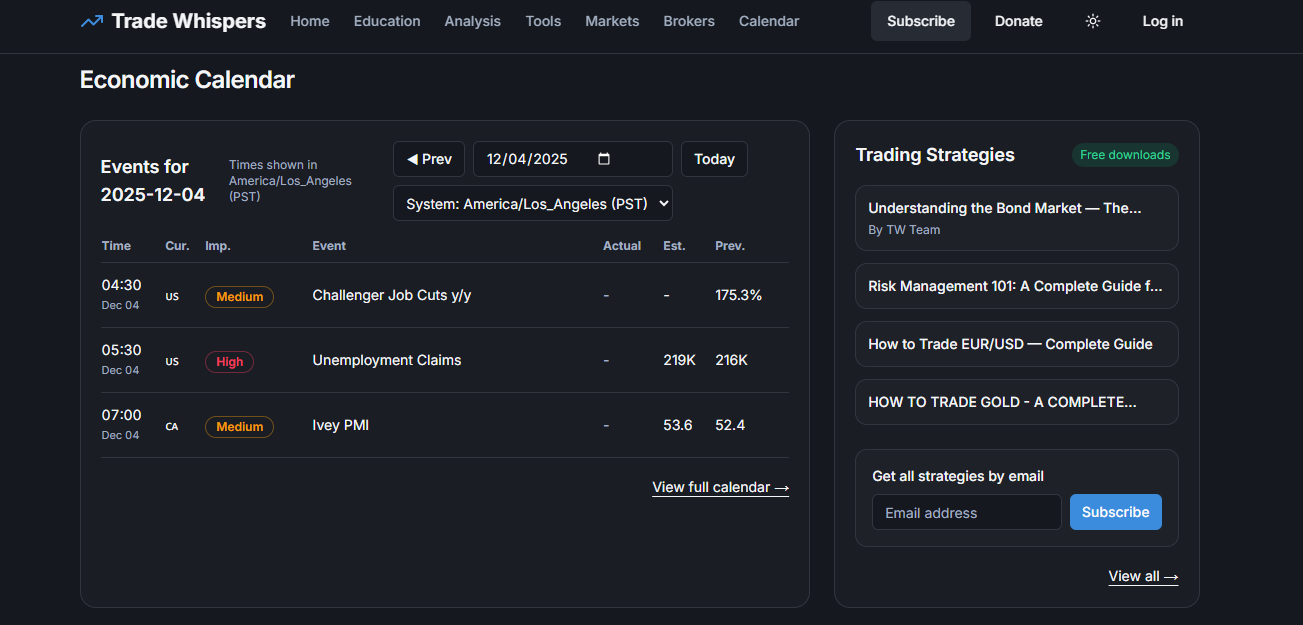Open the Education nav item

point(387,20)
